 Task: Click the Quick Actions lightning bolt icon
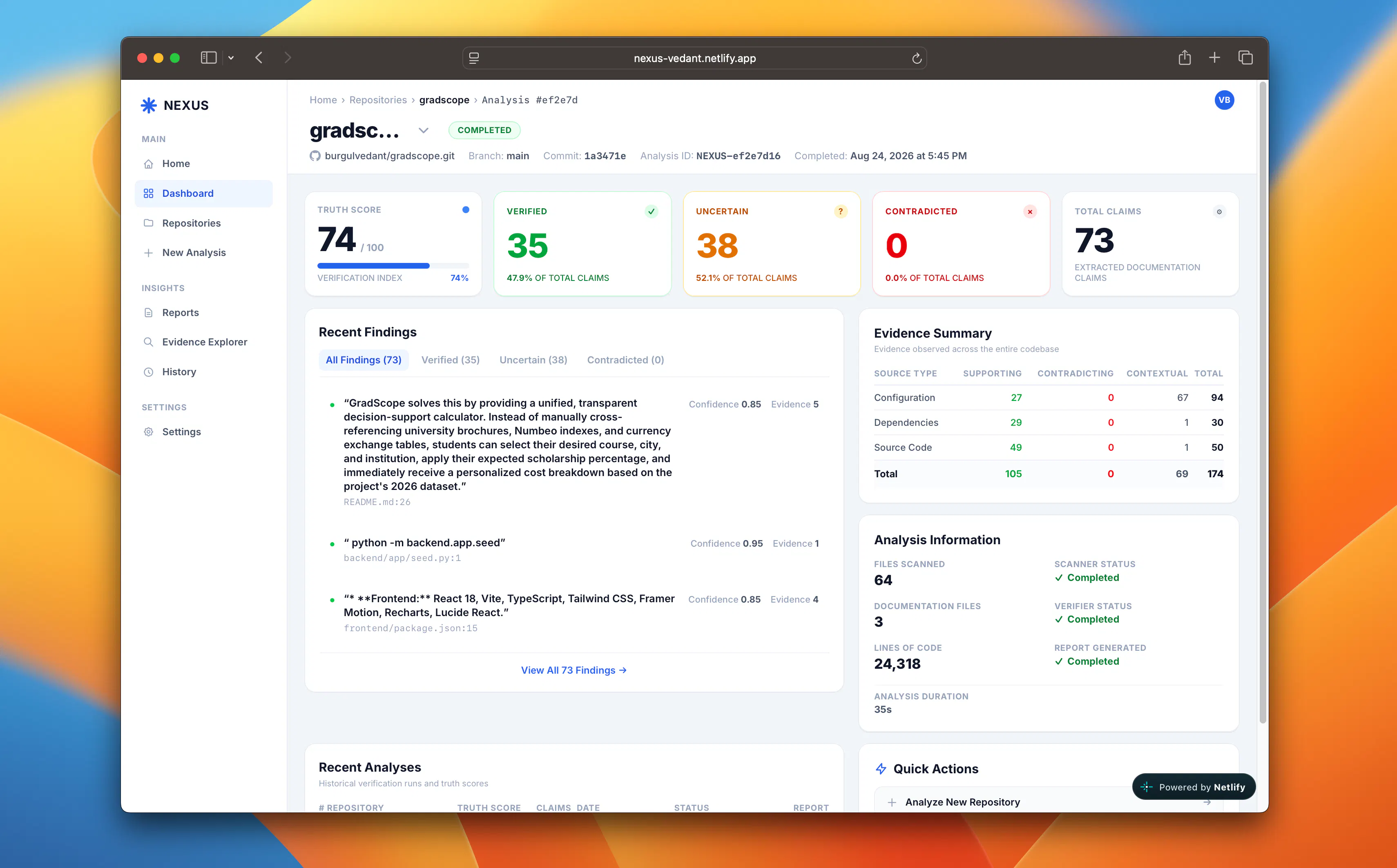pos(881,769)
